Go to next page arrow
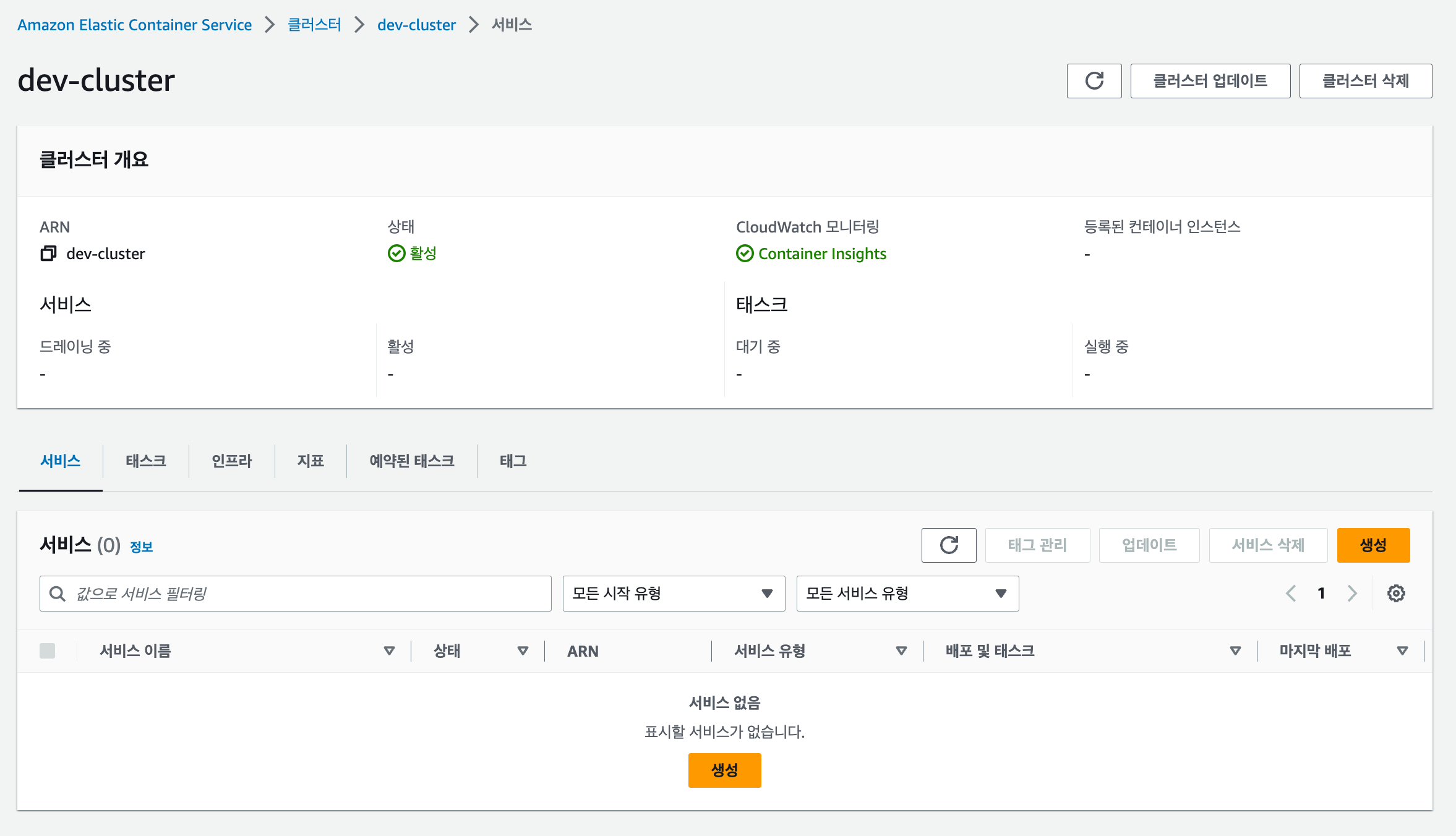 1352,594
